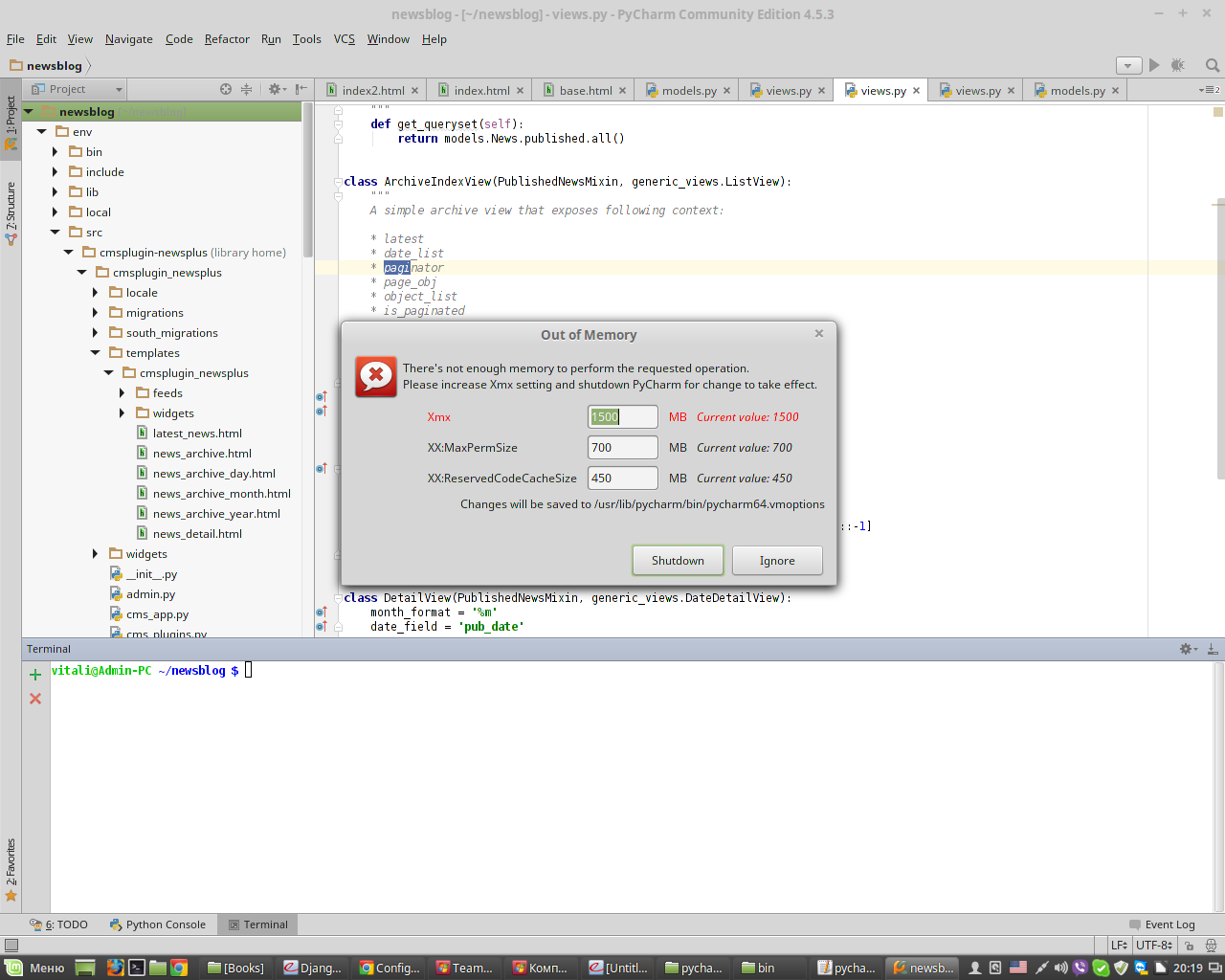Change line separator LF in status bar
The image size is (1225, 980).
click(1119, 946)
